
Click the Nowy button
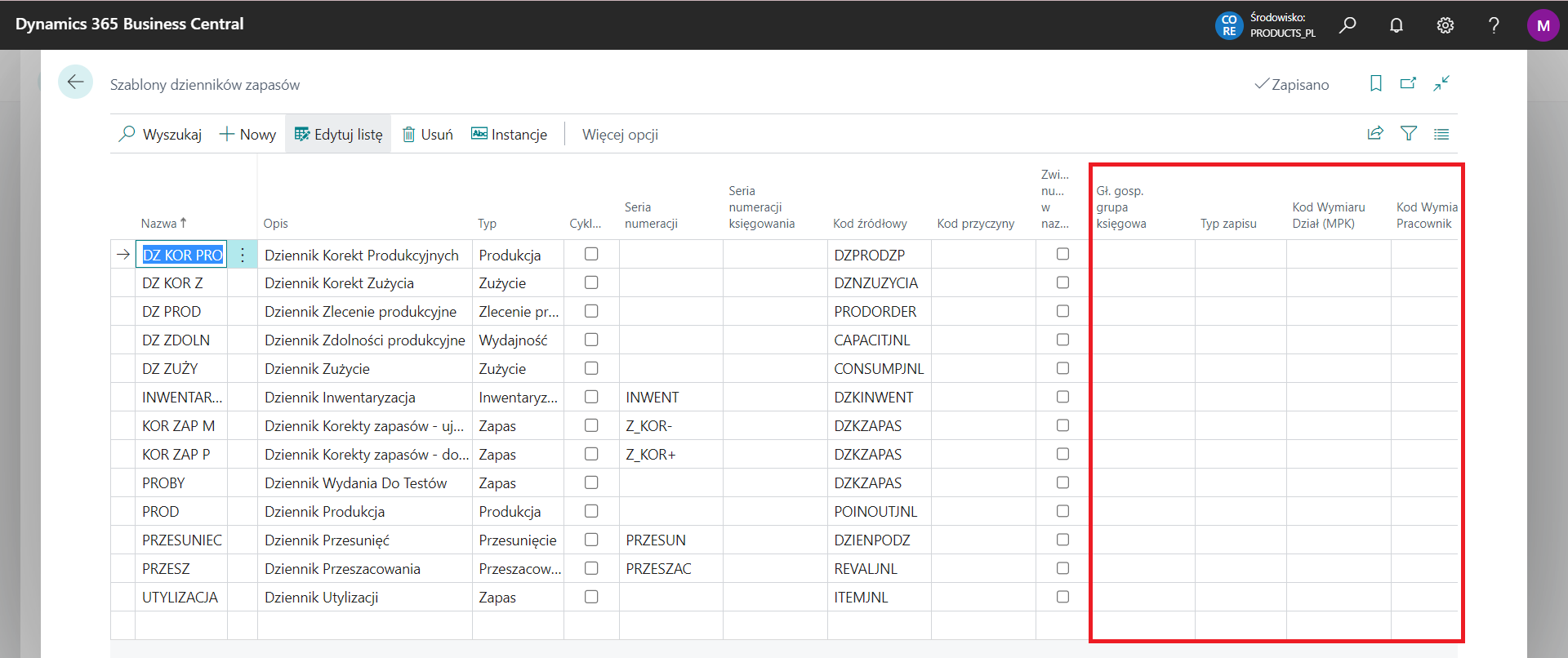pyautogui.click(x=248, y=135)
